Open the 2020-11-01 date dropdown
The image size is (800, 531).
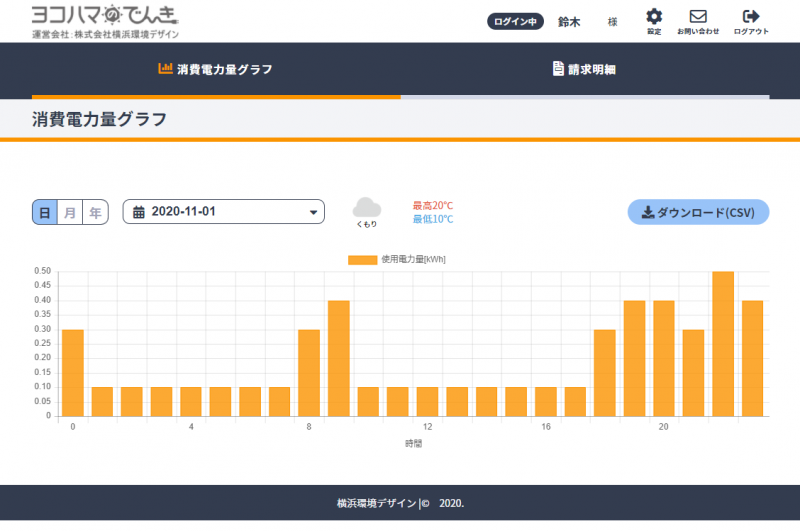click(x=223, y=212)
